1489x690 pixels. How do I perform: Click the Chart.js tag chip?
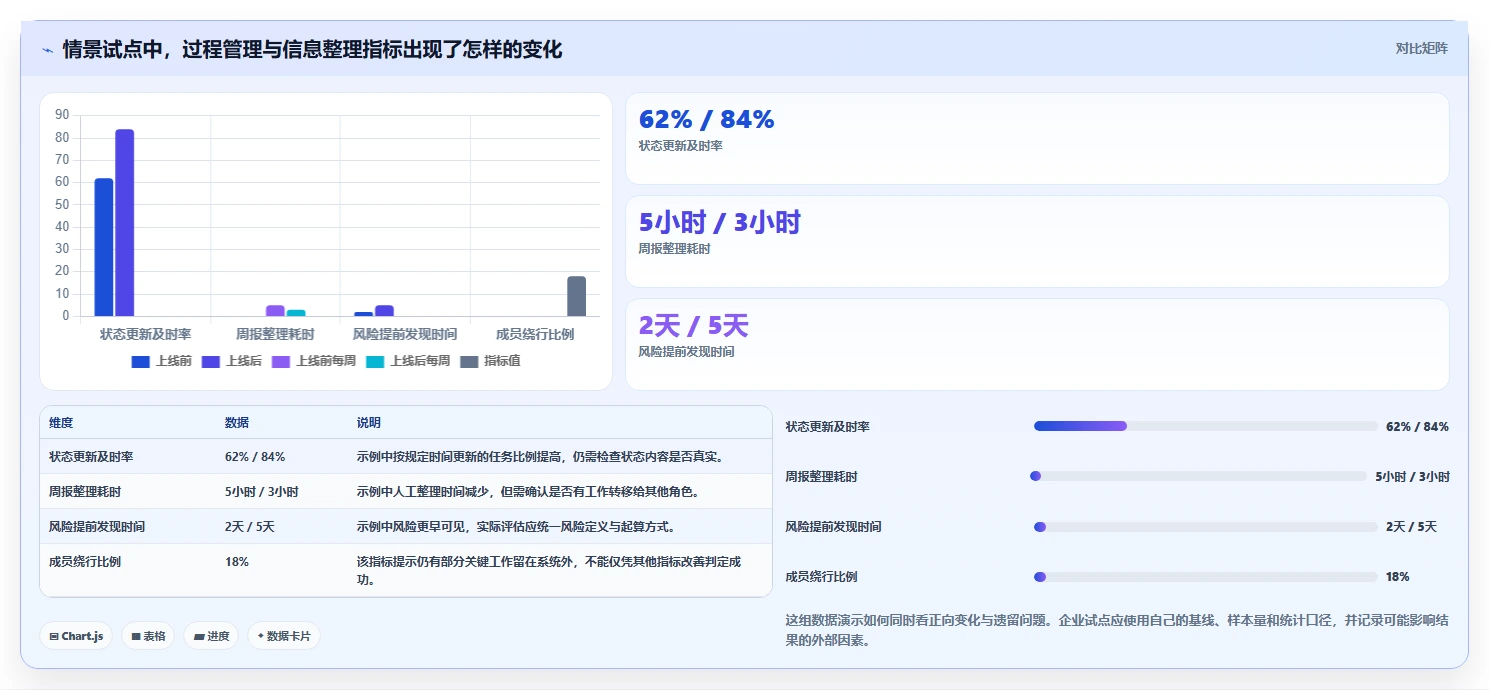point(76,636)
